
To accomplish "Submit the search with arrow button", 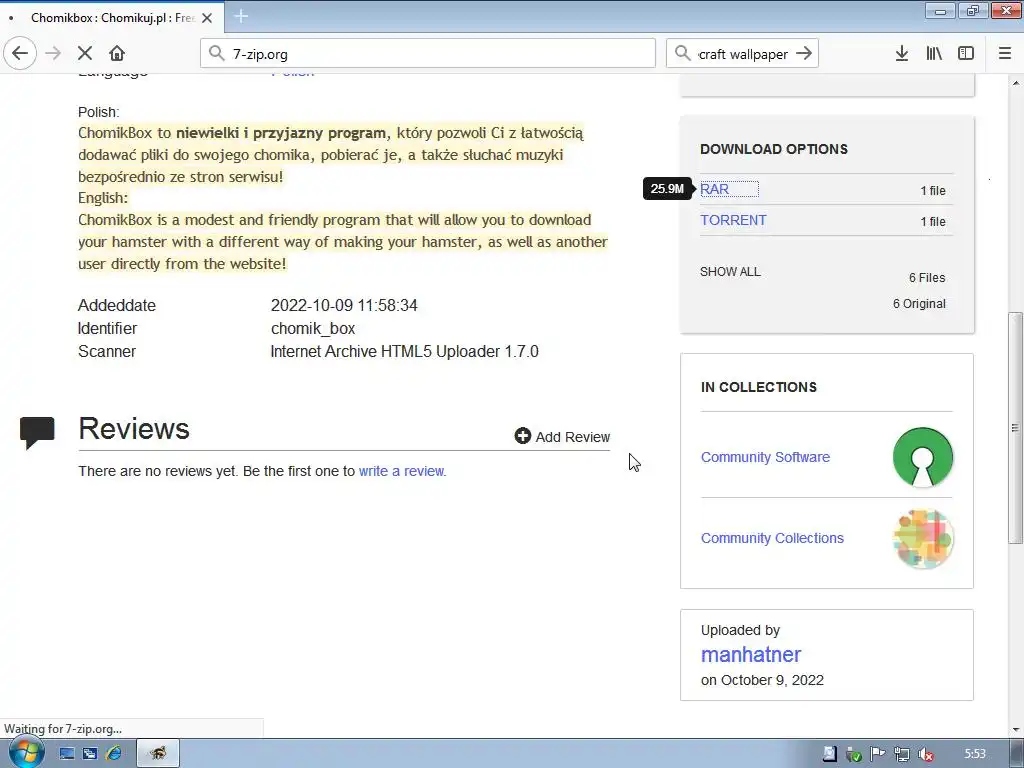I will (x=804, y=54).
